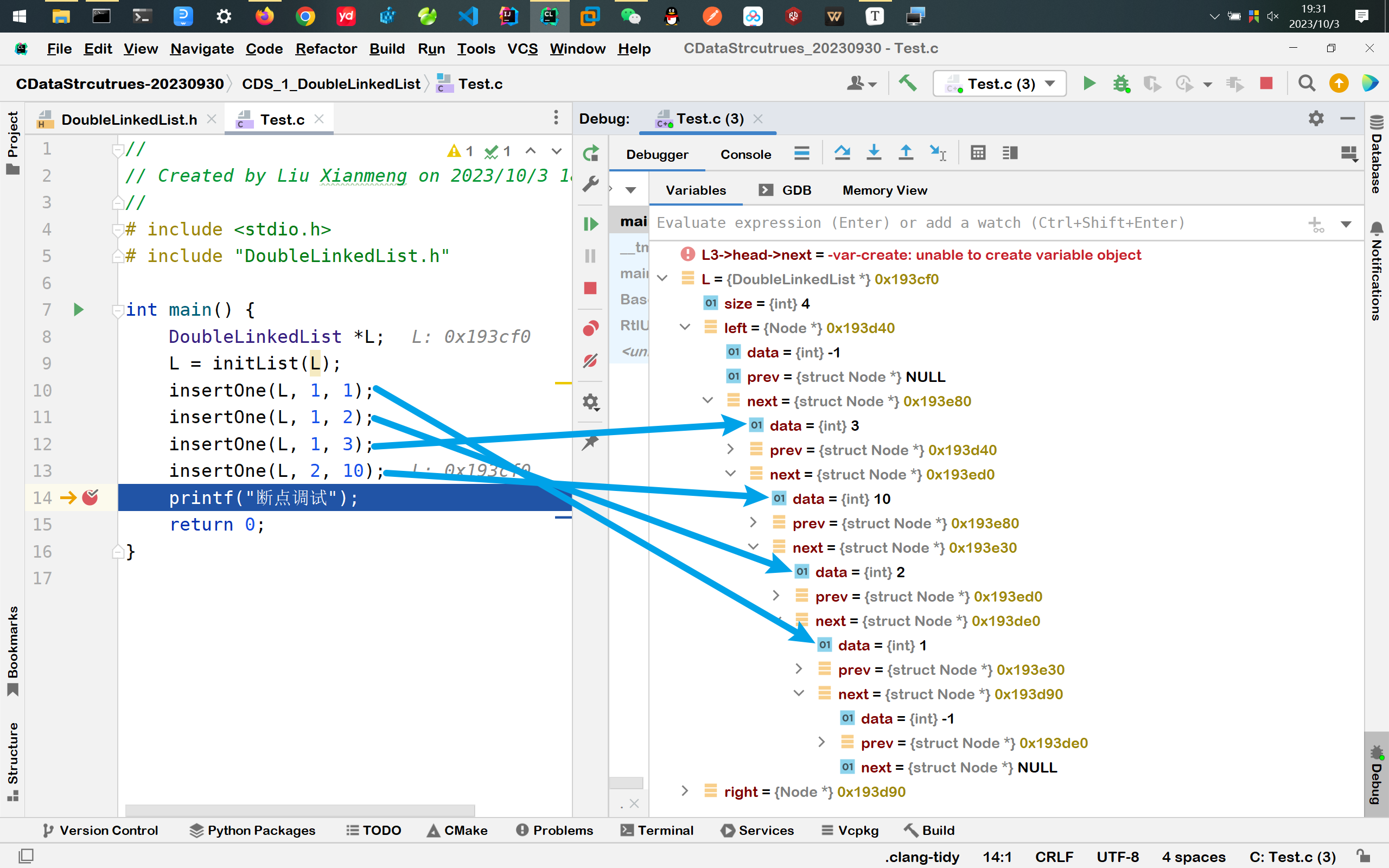The image size is (1389, 868).
Task: Show execution point lines icon
Action: click(802, 152)
